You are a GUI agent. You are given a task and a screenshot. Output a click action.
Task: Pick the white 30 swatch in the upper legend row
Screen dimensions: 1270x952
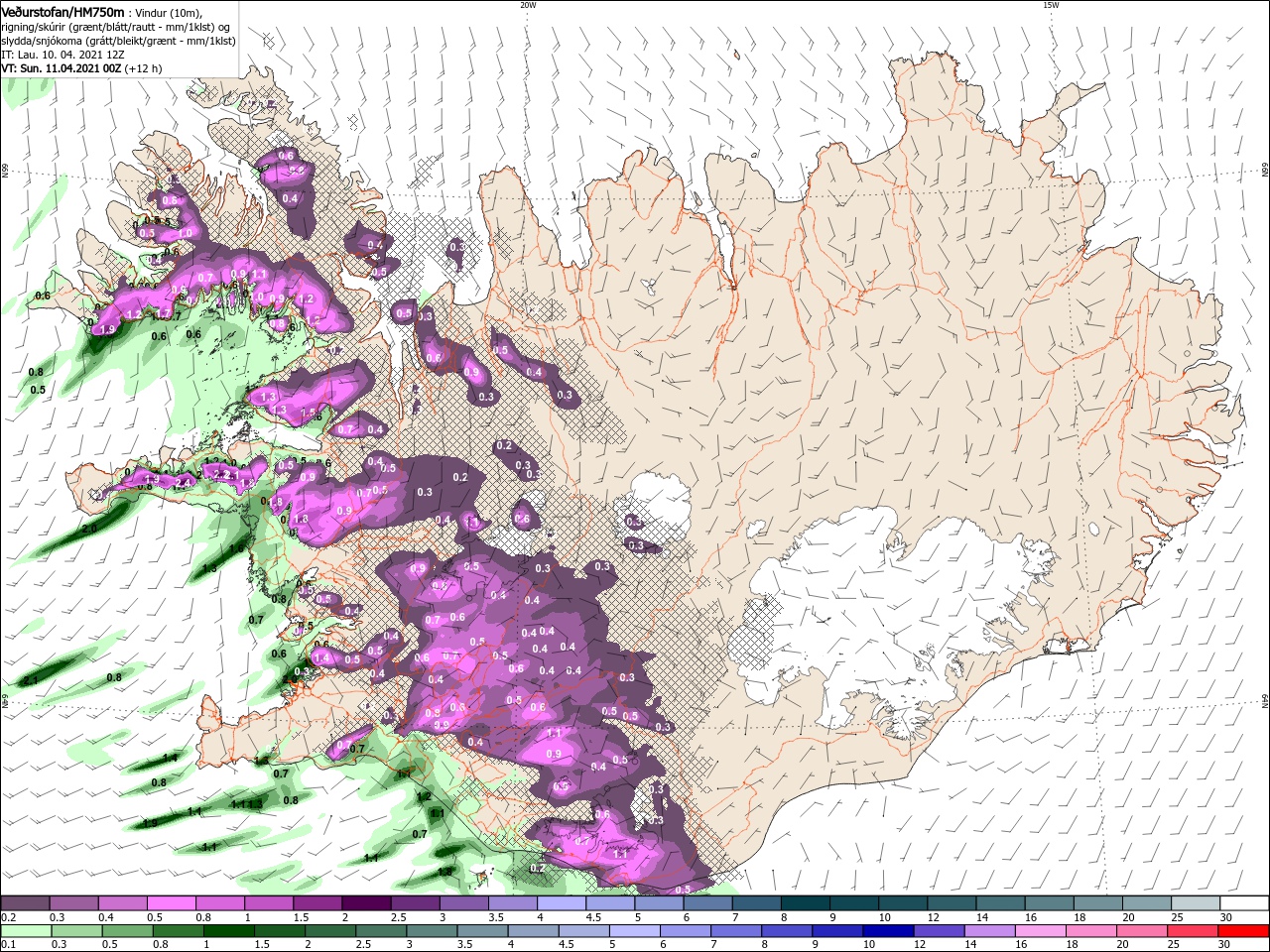[x=1243, y=903]
